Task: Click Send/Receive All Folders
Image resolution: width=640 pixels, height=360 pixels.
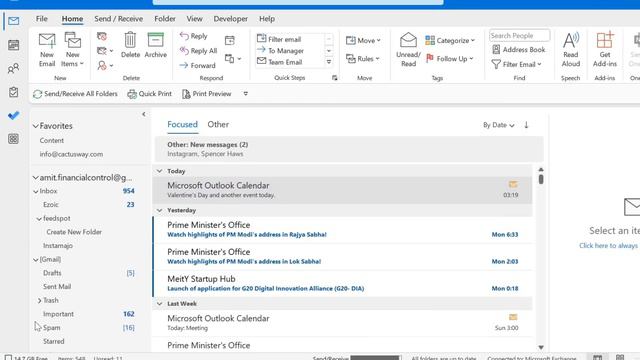Action: (x=75, y=94)
